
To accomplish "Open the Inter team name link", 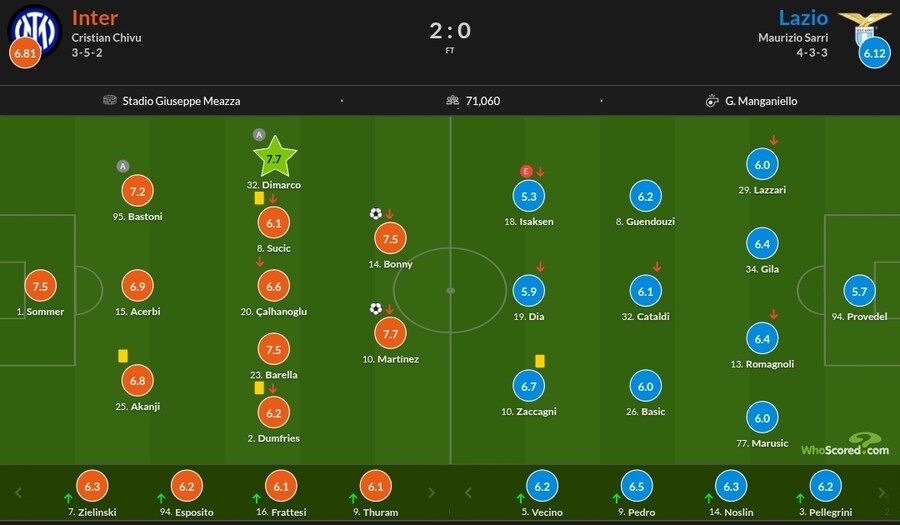I will point(95,18).
